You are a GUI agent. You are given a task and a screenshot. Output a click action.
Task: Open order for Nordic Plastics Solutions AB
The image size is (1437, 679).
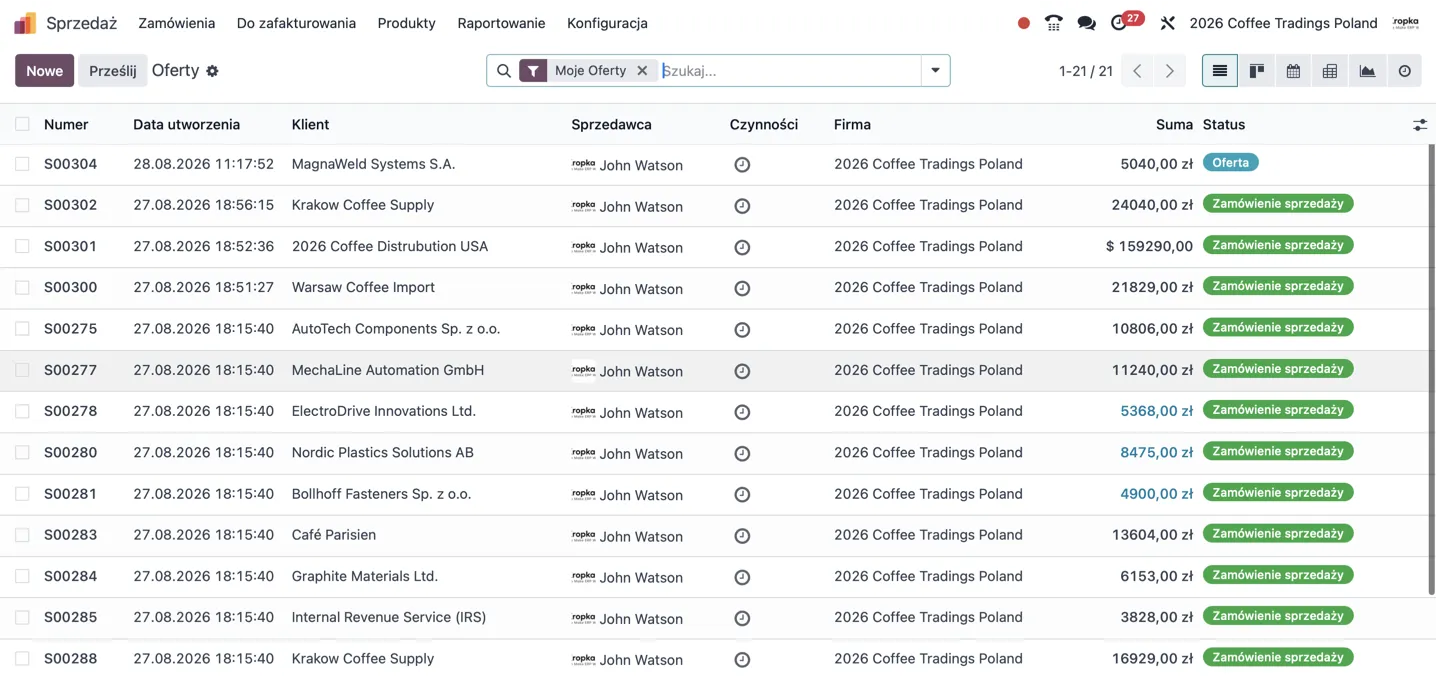coord(382,453)
